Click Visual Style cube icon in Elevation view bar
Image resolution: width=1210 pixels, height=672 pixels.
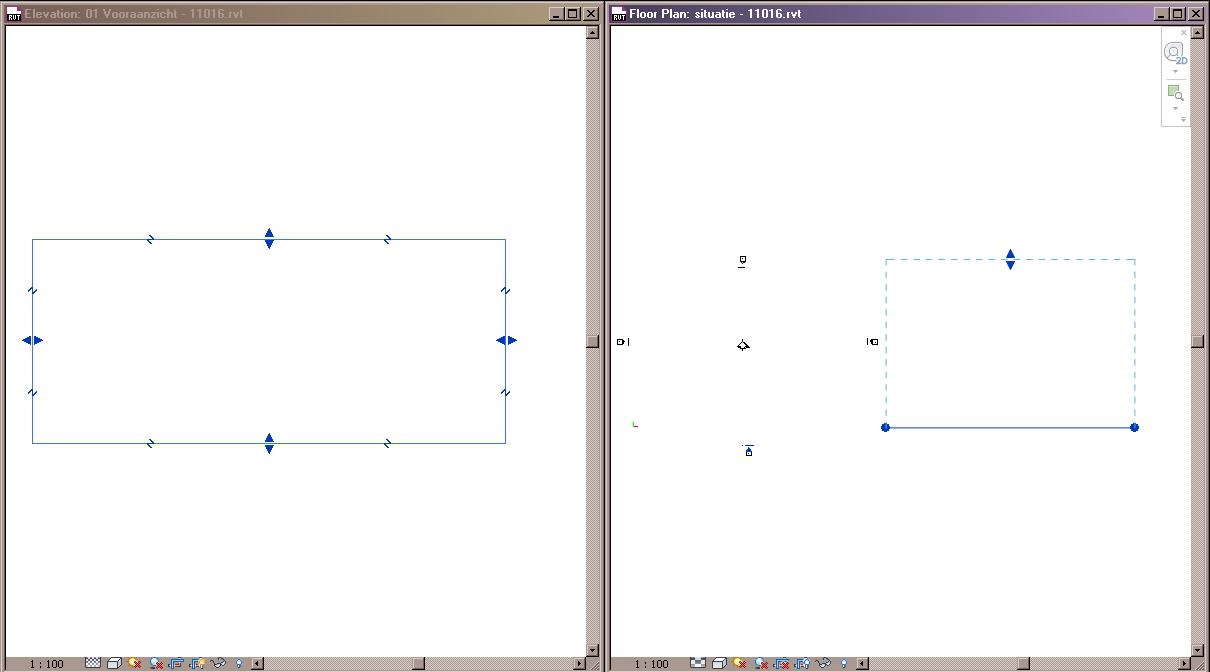click(x=114, y=663)
